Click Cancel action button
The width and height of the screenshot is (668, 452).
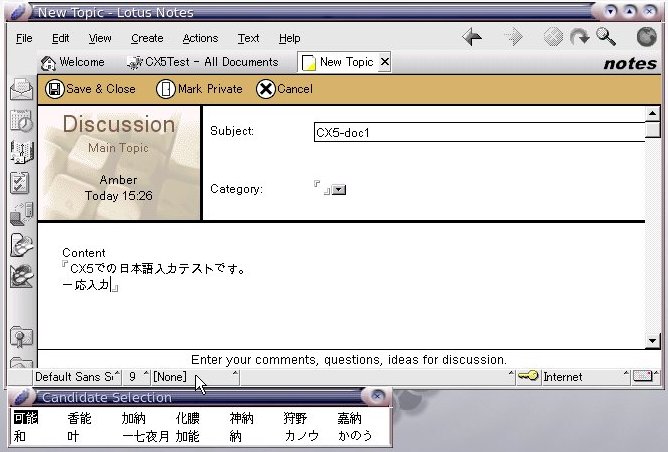[x=285, y=89]
